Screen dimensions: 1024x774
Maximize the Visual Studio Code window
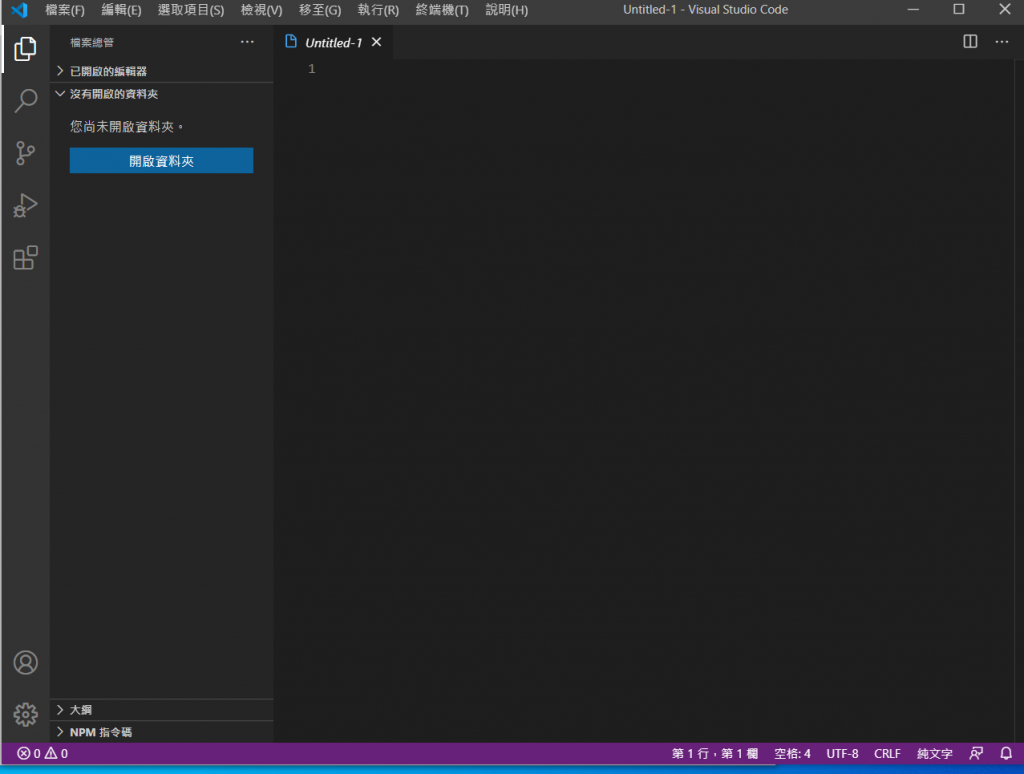coord(959,10)
